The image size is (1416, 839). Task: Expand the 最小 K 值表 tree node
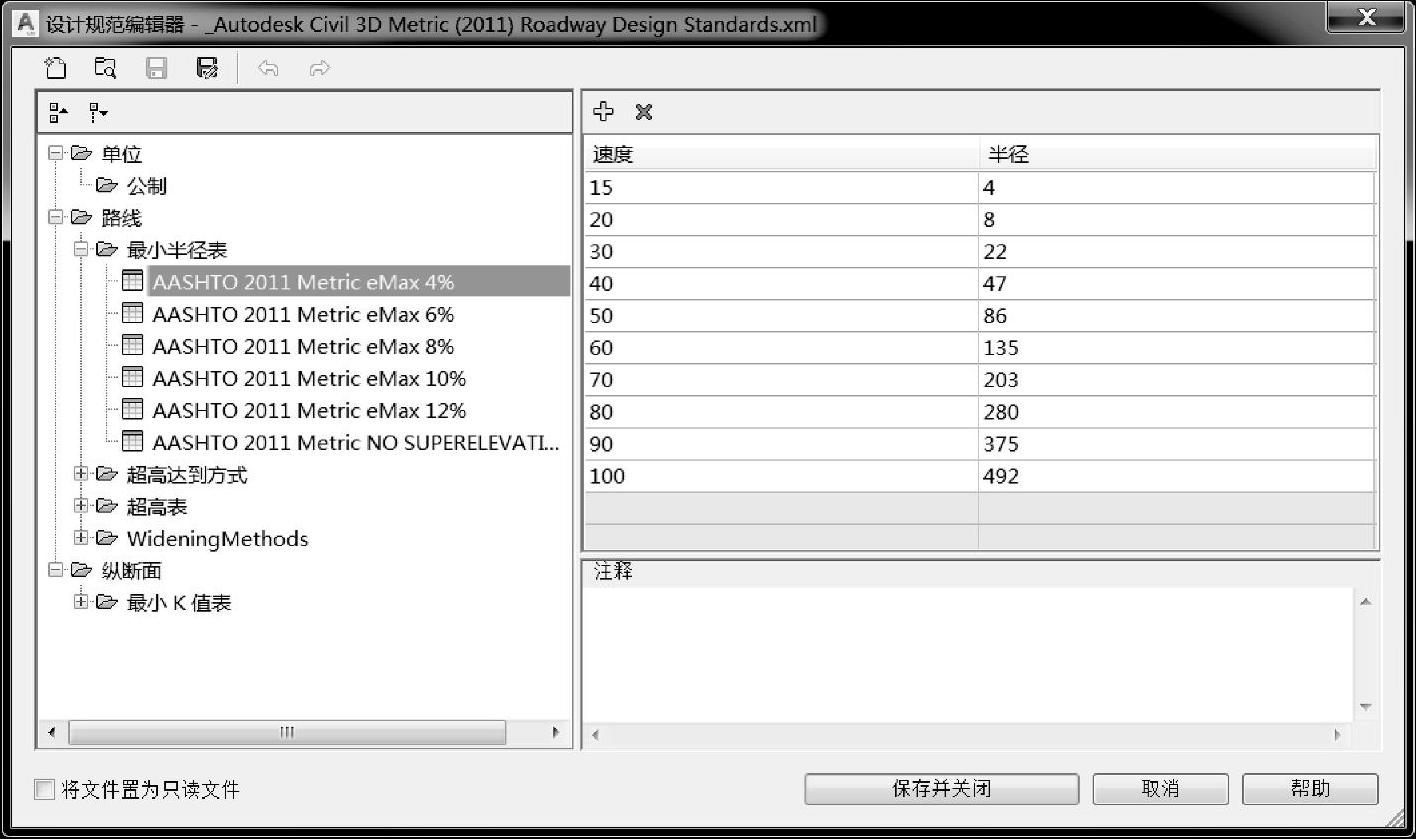click(81, 602)
